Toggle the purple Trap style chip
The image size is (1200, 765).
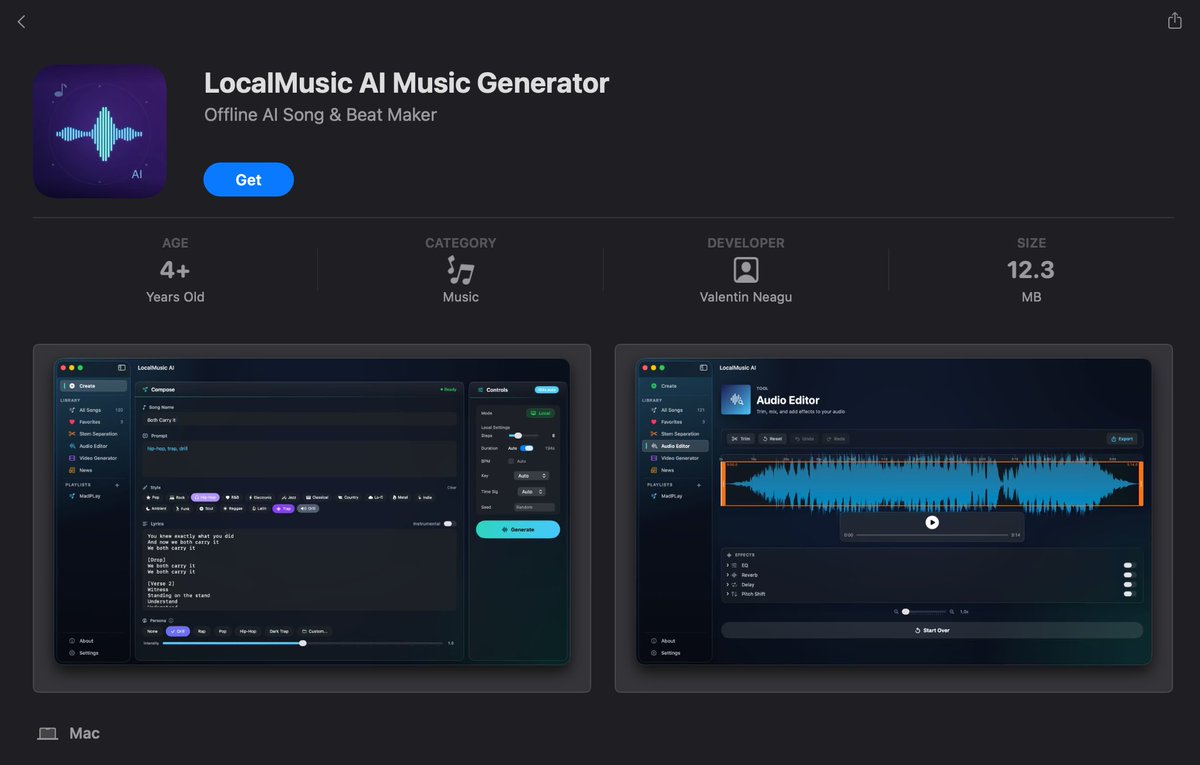point(283,509)
